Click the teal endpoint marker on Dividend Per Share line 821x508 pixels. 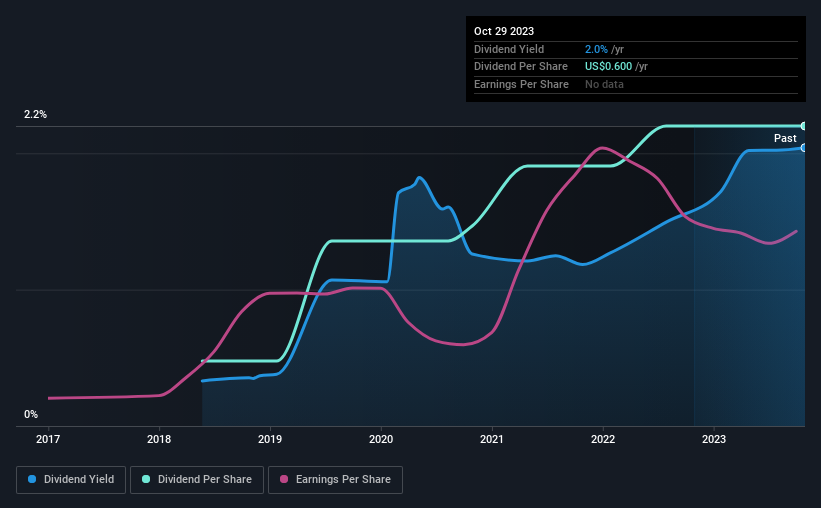click(x=803, y=126)
